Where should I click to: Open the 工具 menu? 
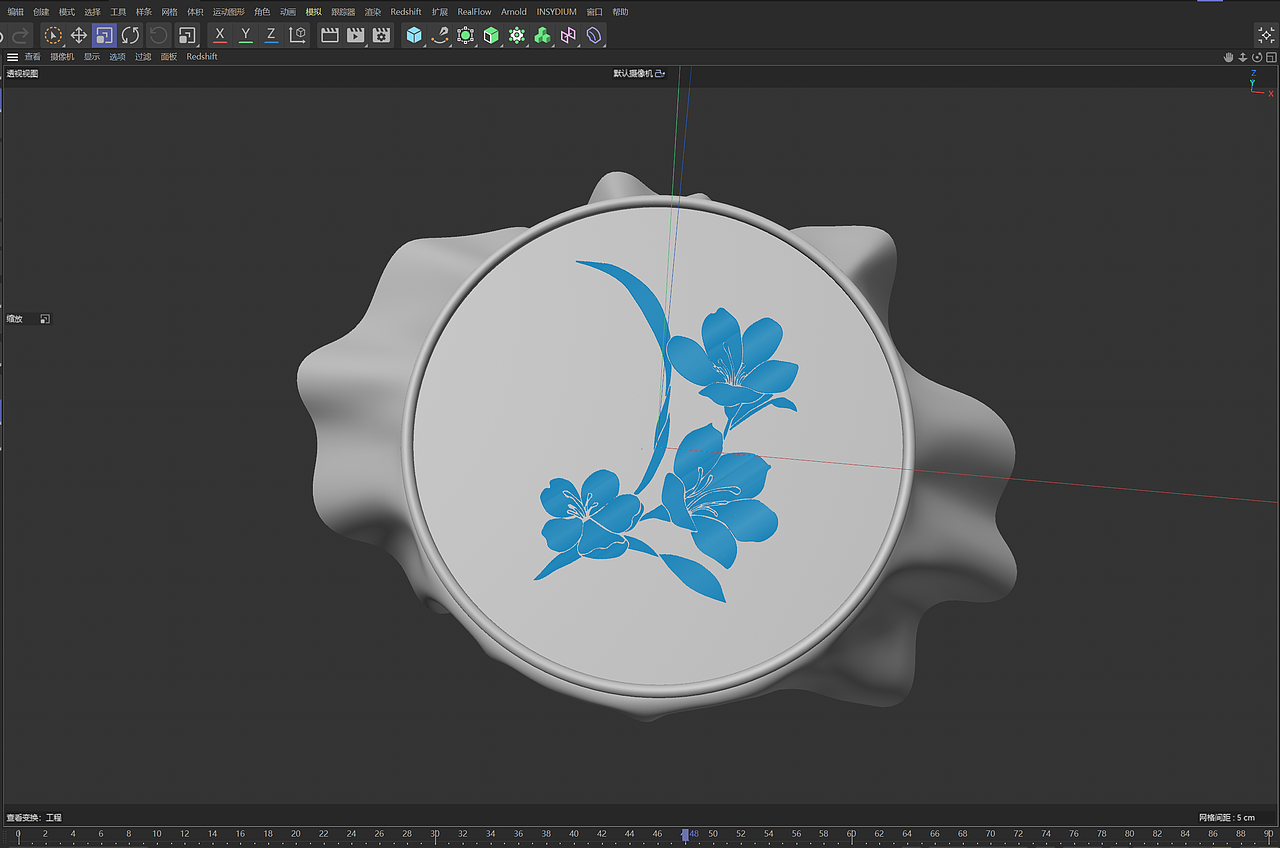pos(119,12)
